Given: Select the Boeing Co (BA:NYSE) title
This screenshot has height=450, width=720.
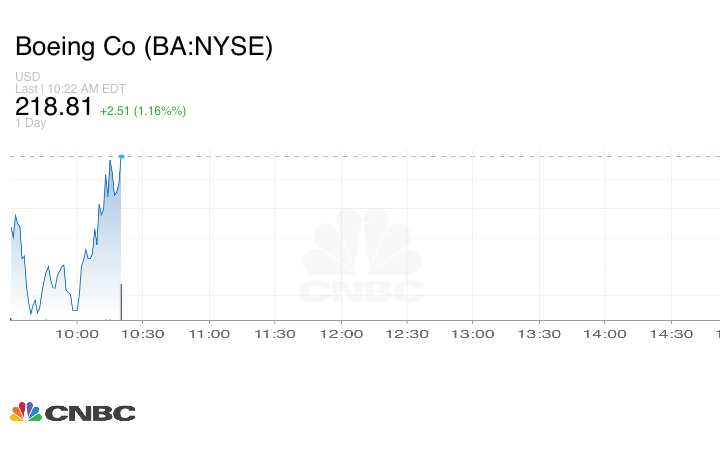Looking at the screenshot, I should pyautogui.click(x=143, y=47).
